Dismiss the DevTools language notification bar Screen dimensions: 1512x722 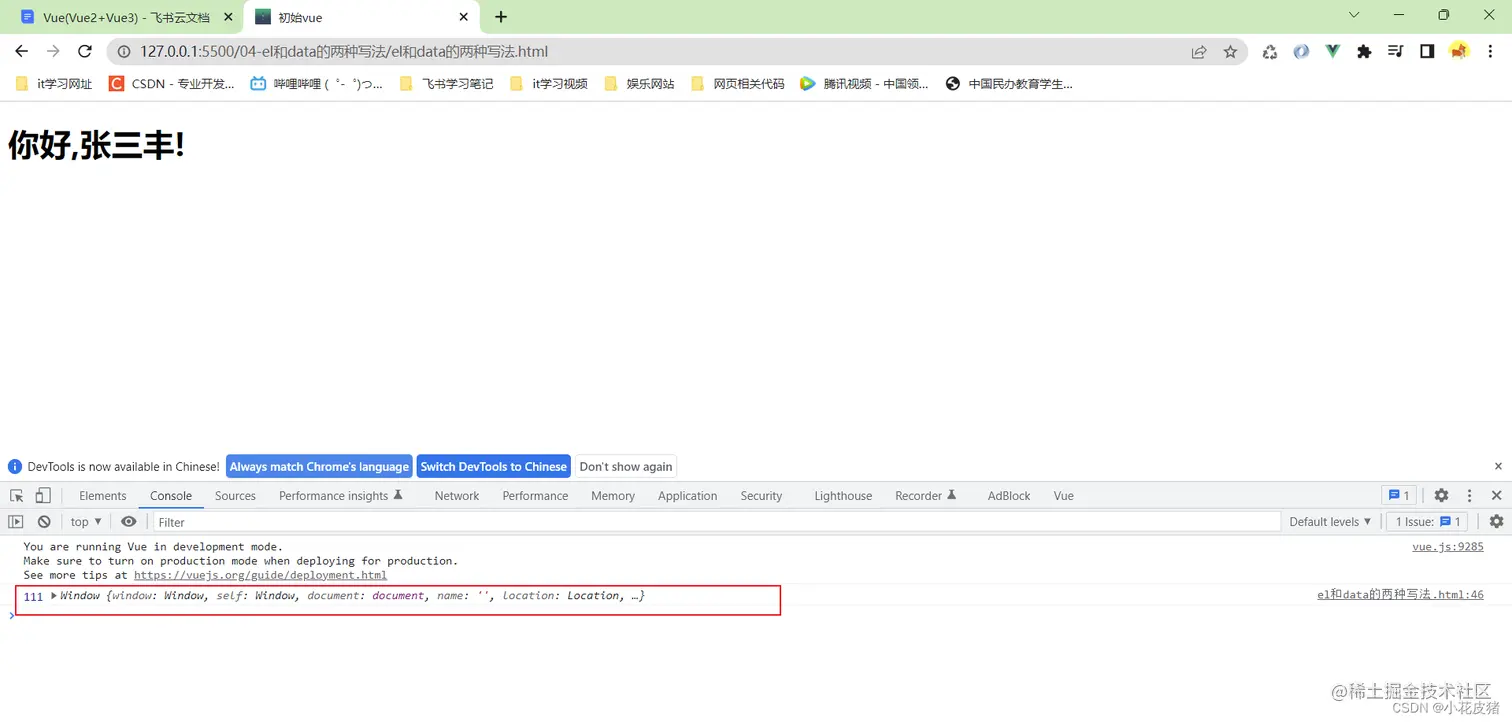1498,467
